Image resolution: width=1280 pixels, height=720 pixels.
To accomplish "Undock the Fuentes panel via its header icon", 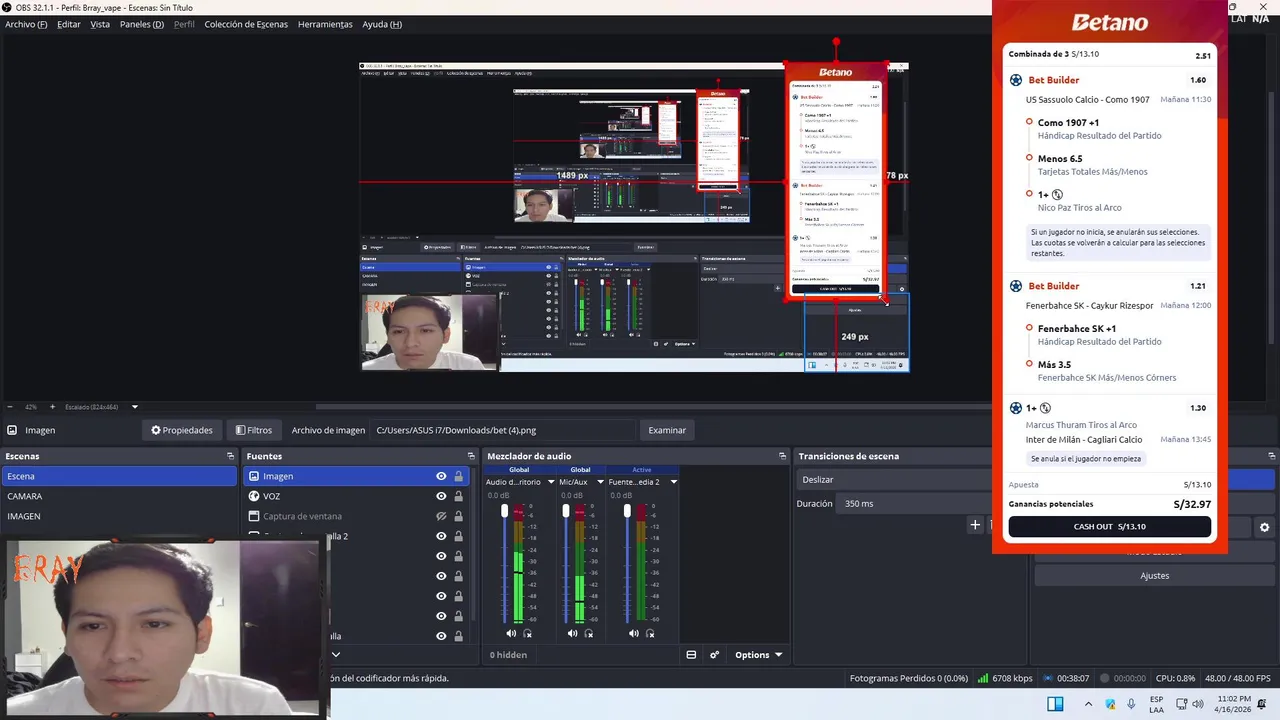I will pyautogui.click(x=471, y=456).
